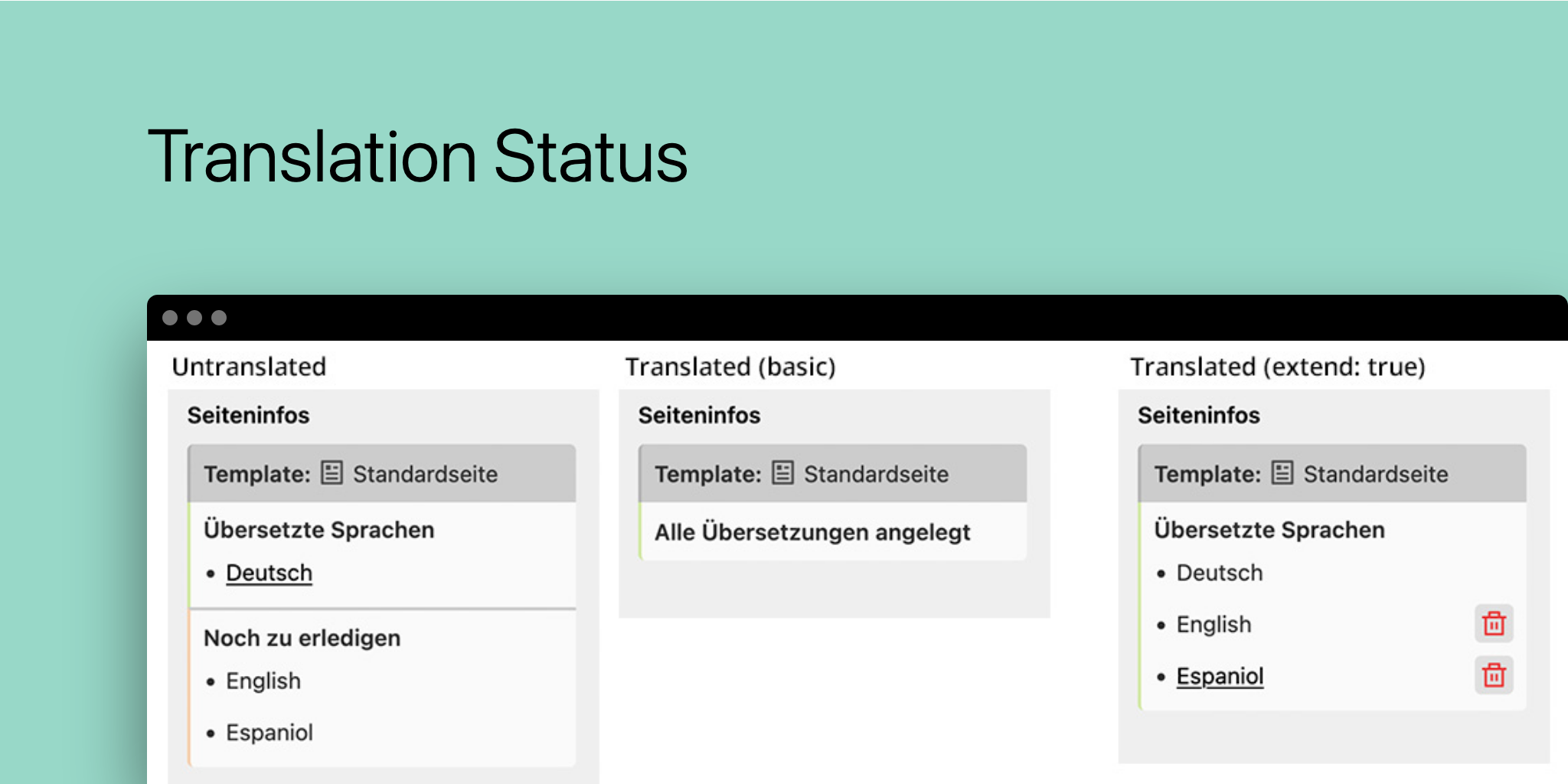
Task: Click the Seiteninfos header in the Untranslated panel
Action: pyautogui.click(x=249, y=415)
